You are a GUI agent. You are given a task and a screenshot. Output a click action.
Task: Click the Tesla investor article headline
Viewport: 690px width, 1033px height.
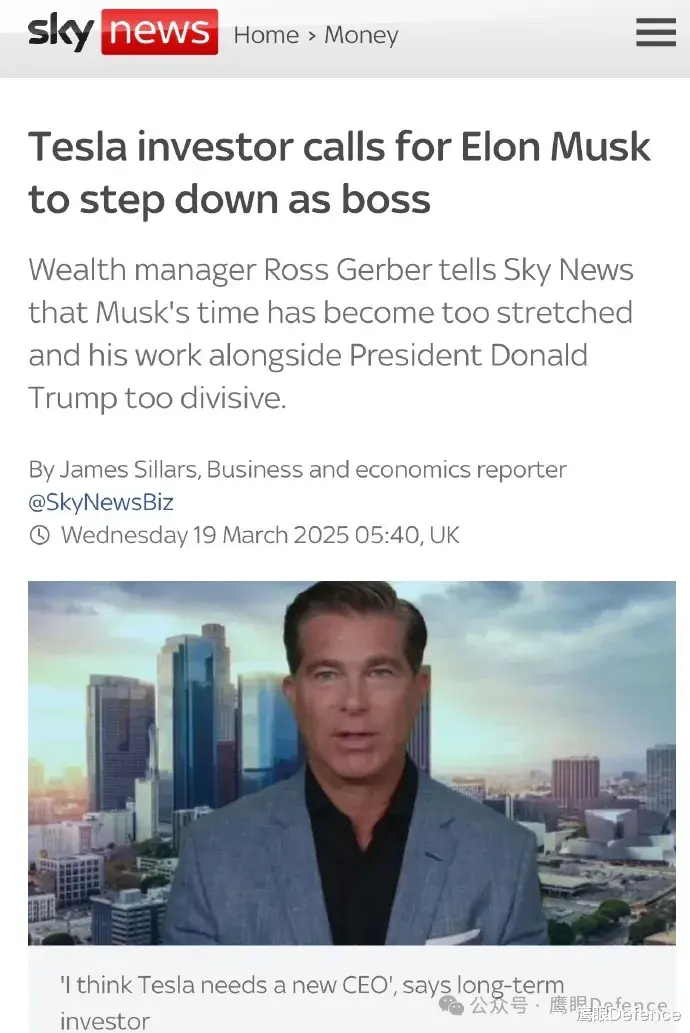(339, 173)
